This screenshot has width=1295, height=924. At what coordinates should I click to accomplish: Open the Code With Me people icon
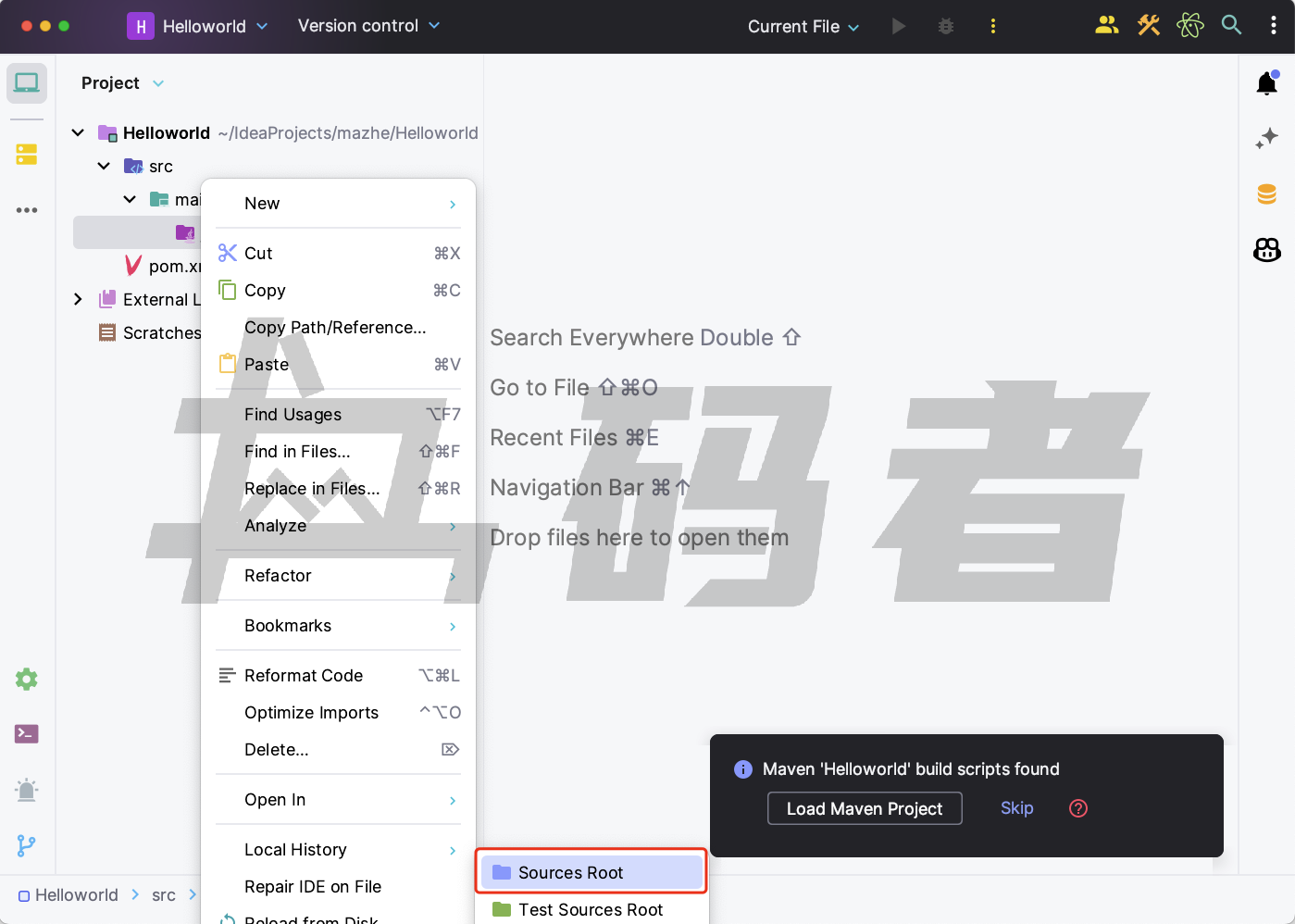coord(1106,26)
